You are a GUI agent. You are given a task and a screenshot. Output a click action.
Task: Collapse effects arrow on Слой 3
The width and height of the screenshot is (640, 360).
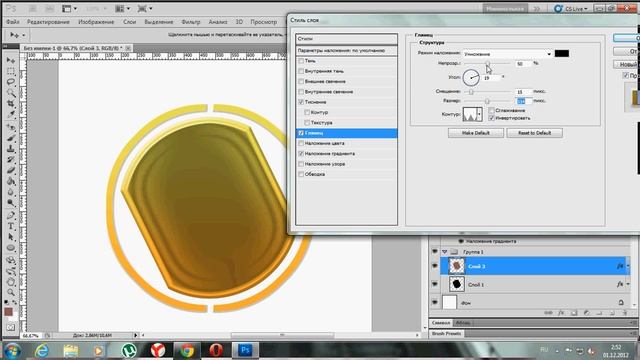coord(628,266)
